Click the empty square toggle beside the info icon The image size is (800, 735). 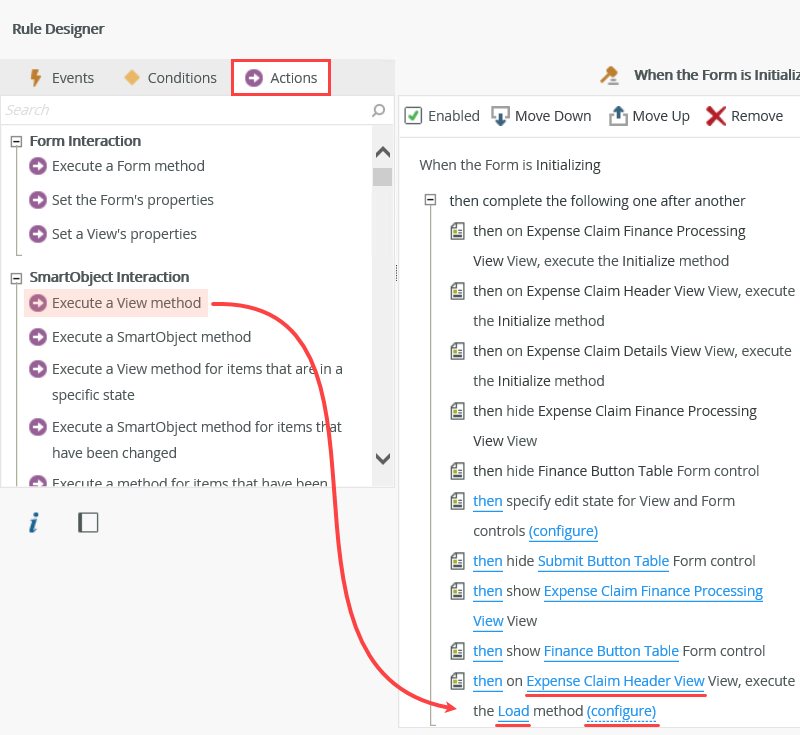coord(88,521)
